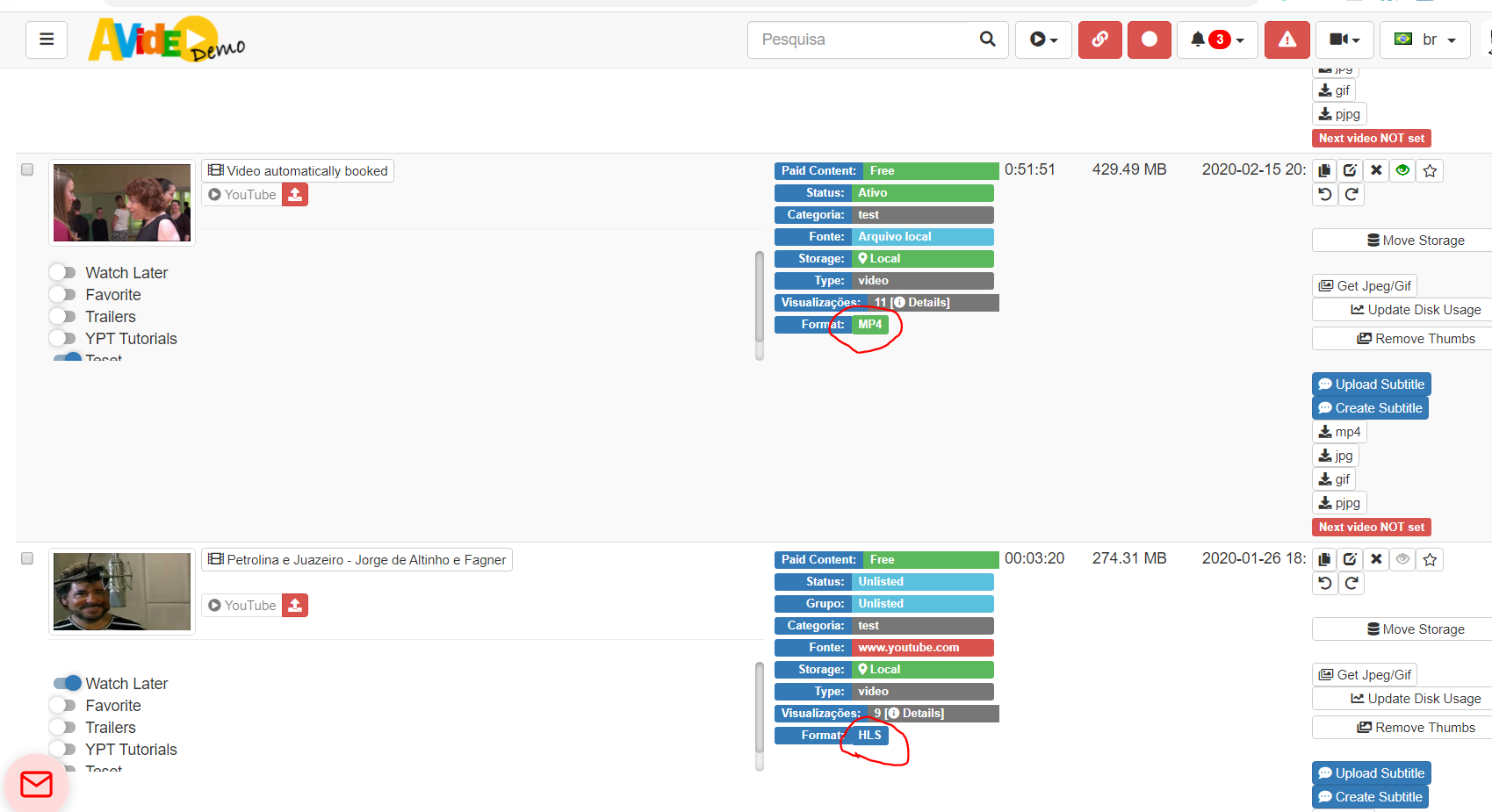Click thumbnail of Petrolina e Juazeiro

122,592
